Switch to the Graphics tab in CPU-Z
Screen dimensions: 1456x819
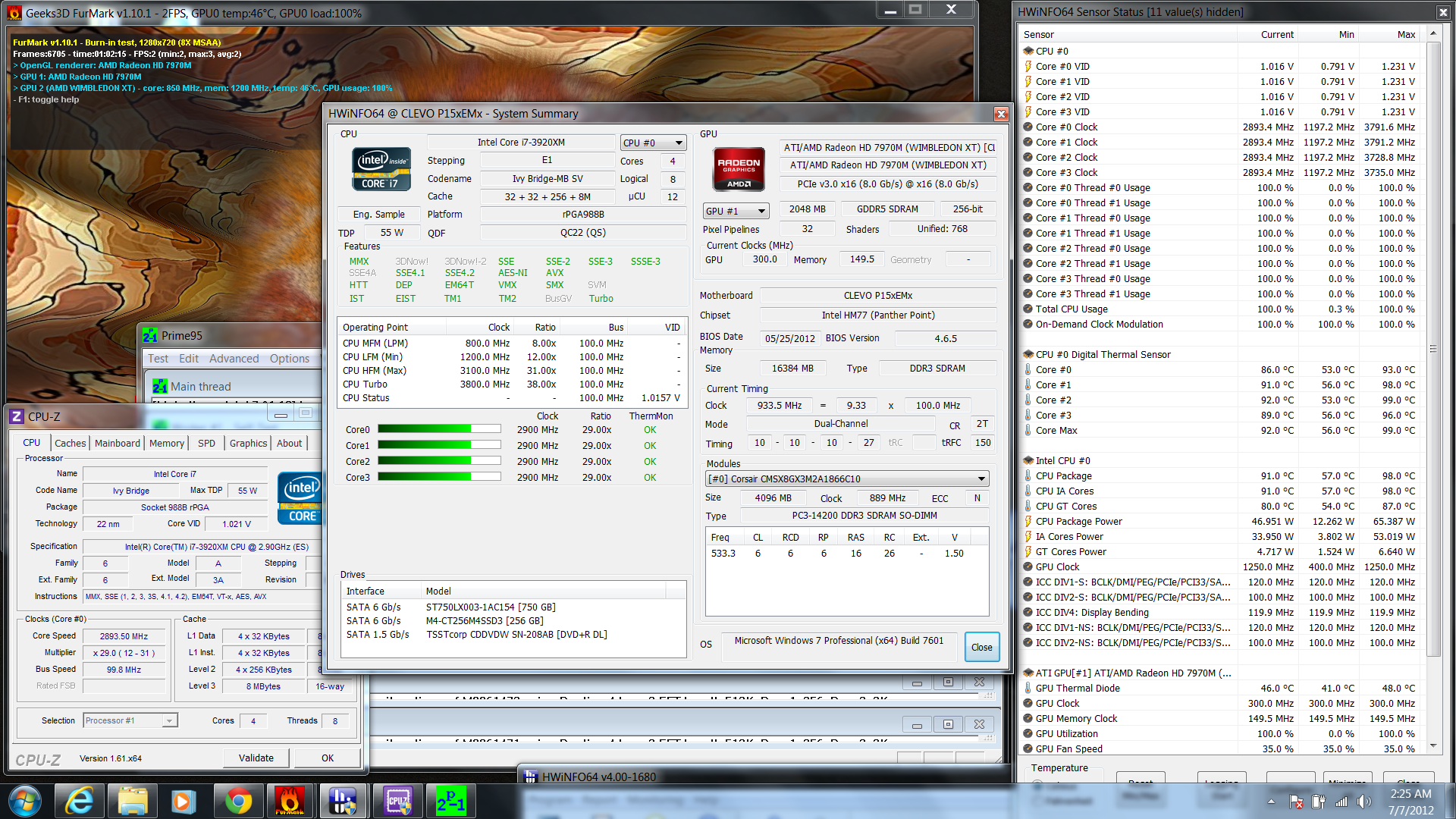click(x=249, y=443)
